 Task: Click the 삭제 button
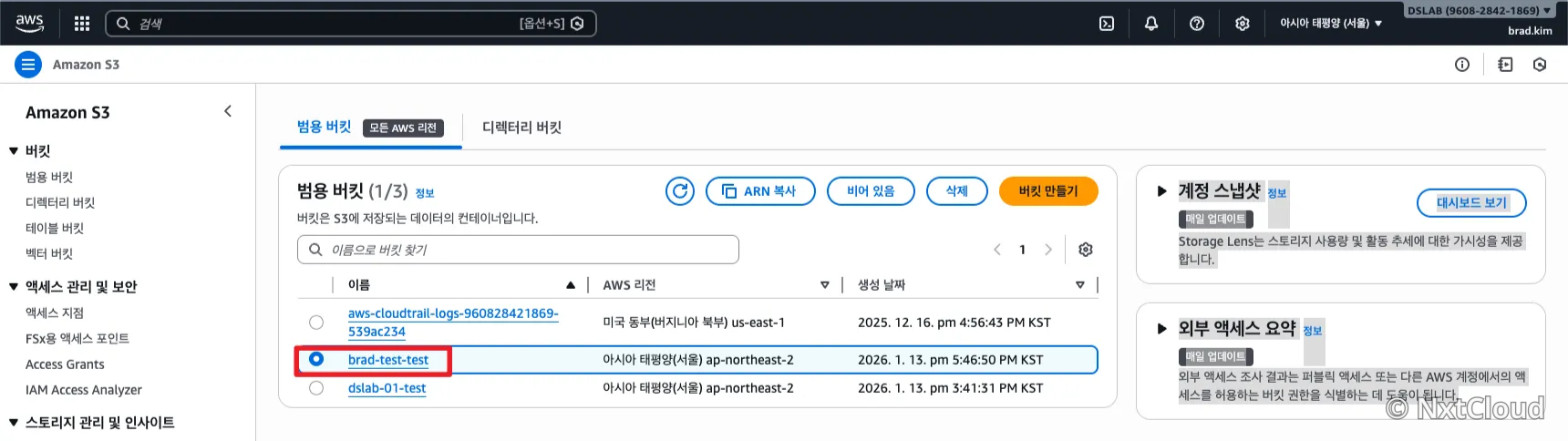coord(957,191)
